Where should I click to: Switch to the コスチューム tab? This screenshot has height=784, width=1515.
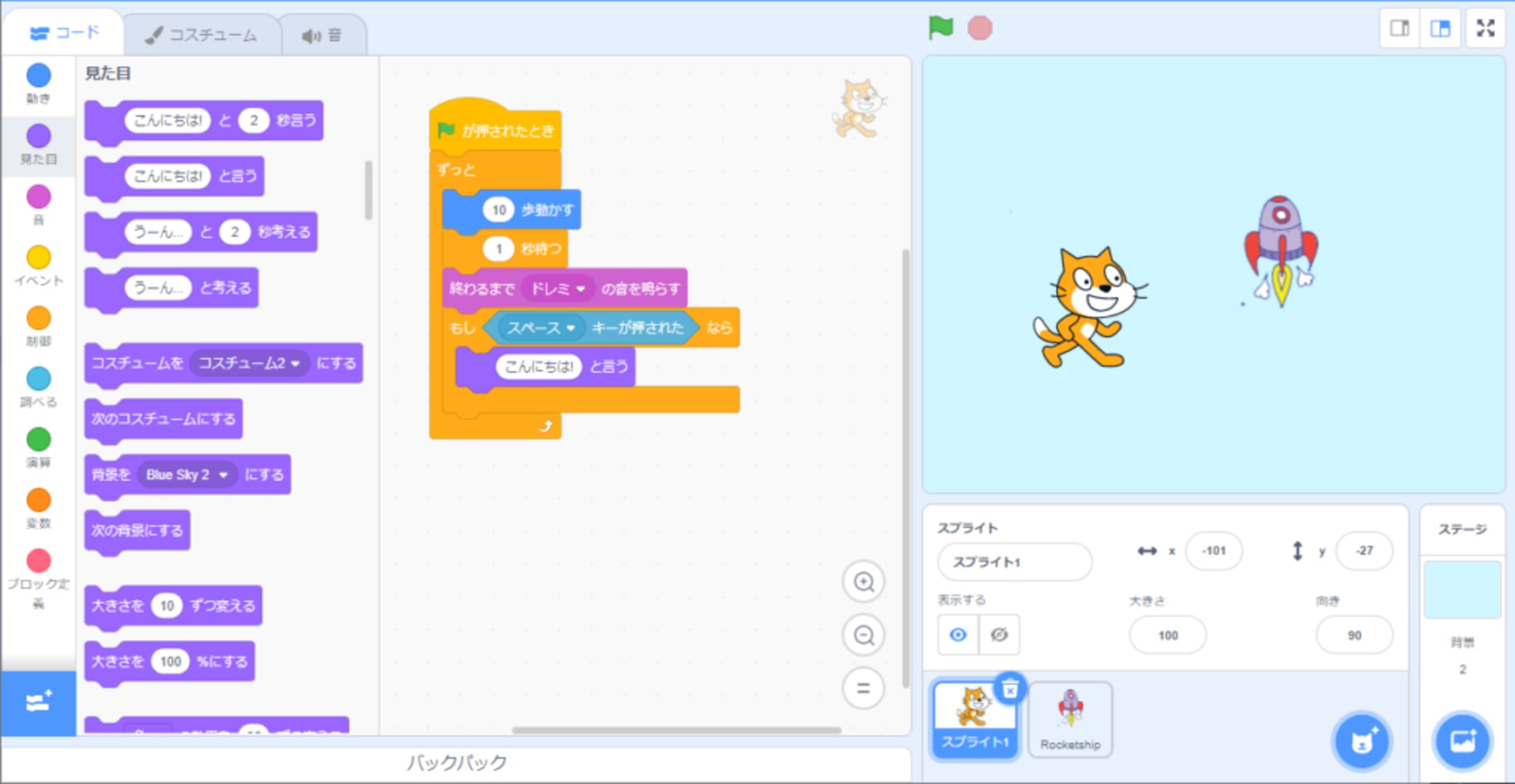coord(202,35)
